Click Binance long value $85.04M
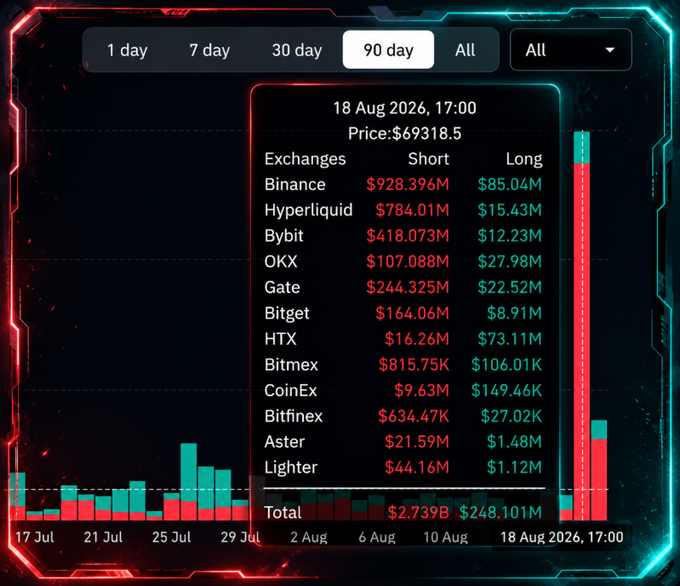The image size is (680, 586). (x=510, y=185)
